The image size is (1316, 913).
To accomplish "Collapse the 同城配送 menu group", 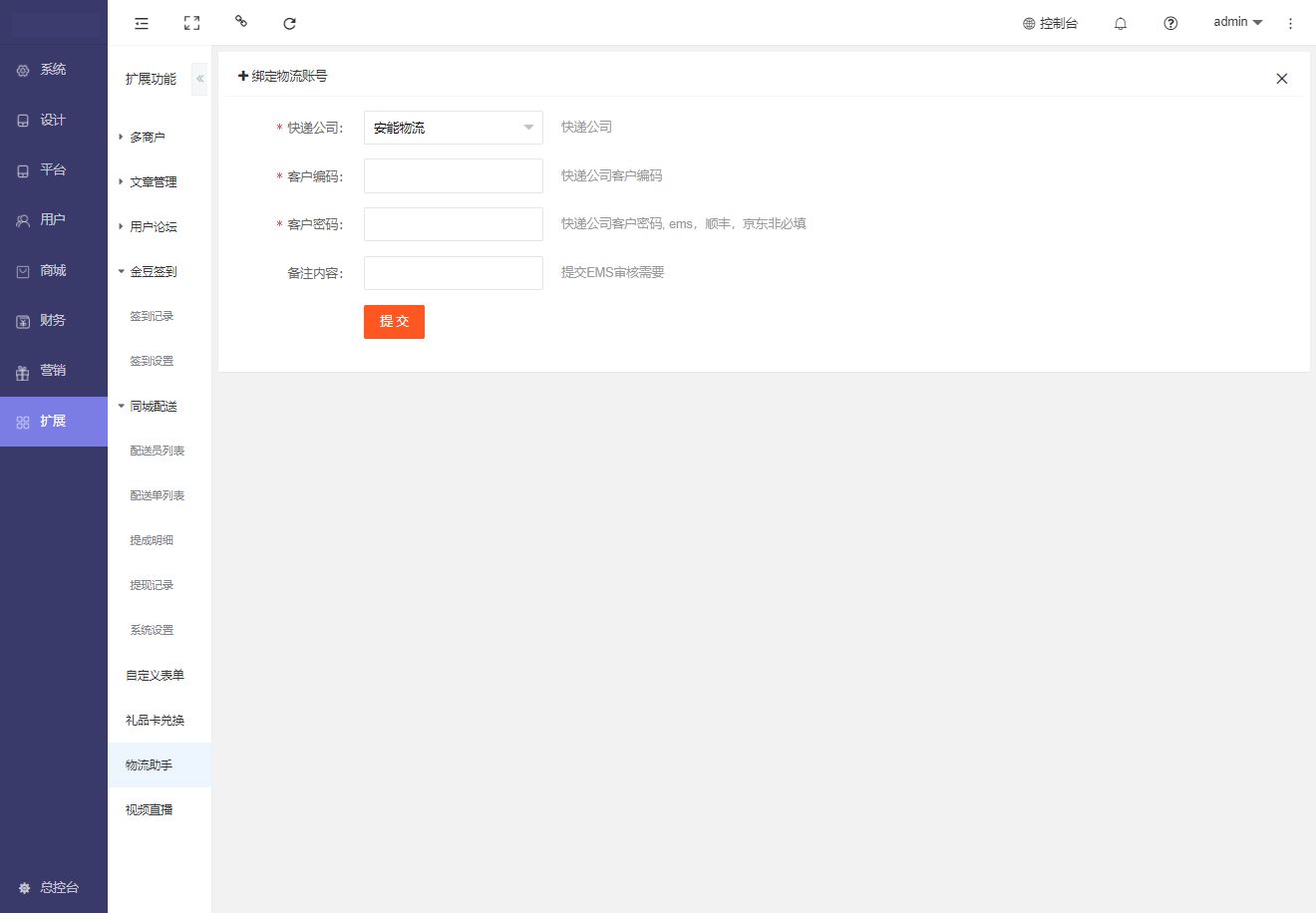I will click(153, 406).
